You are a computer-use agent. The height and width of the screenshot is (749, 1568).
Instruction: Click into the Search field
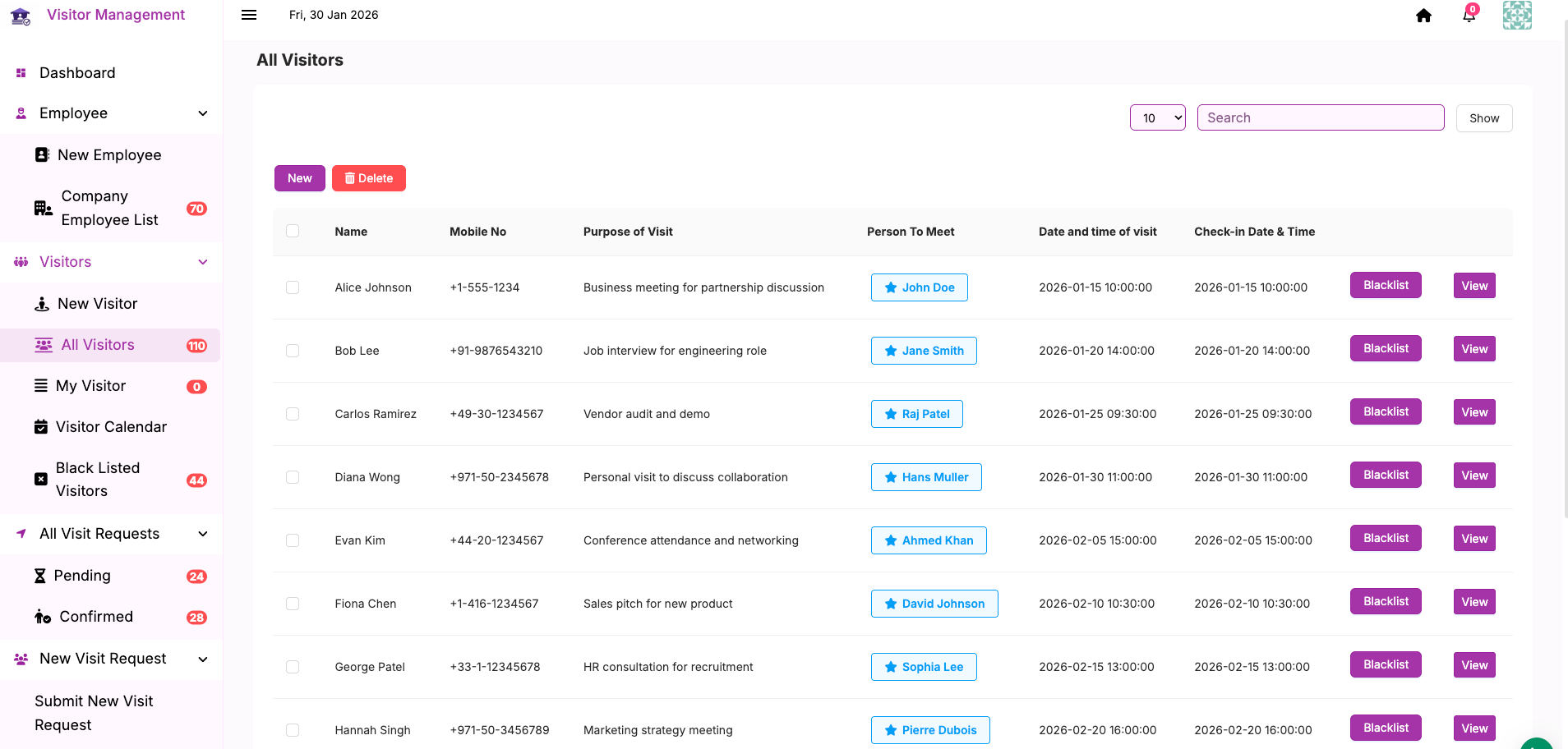1320,118
